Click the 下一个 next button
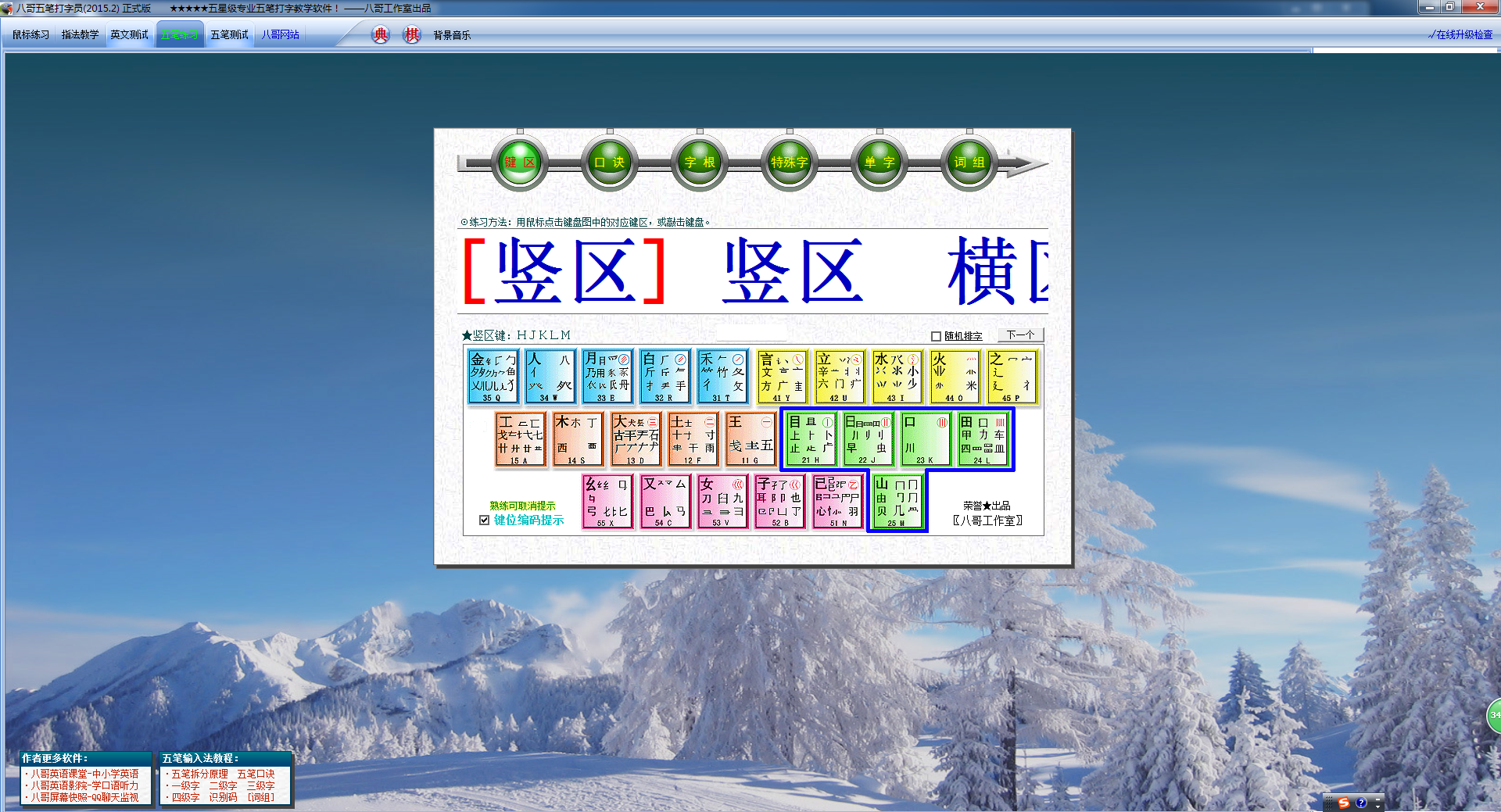1501x812 pixels. pos(1020,335)
